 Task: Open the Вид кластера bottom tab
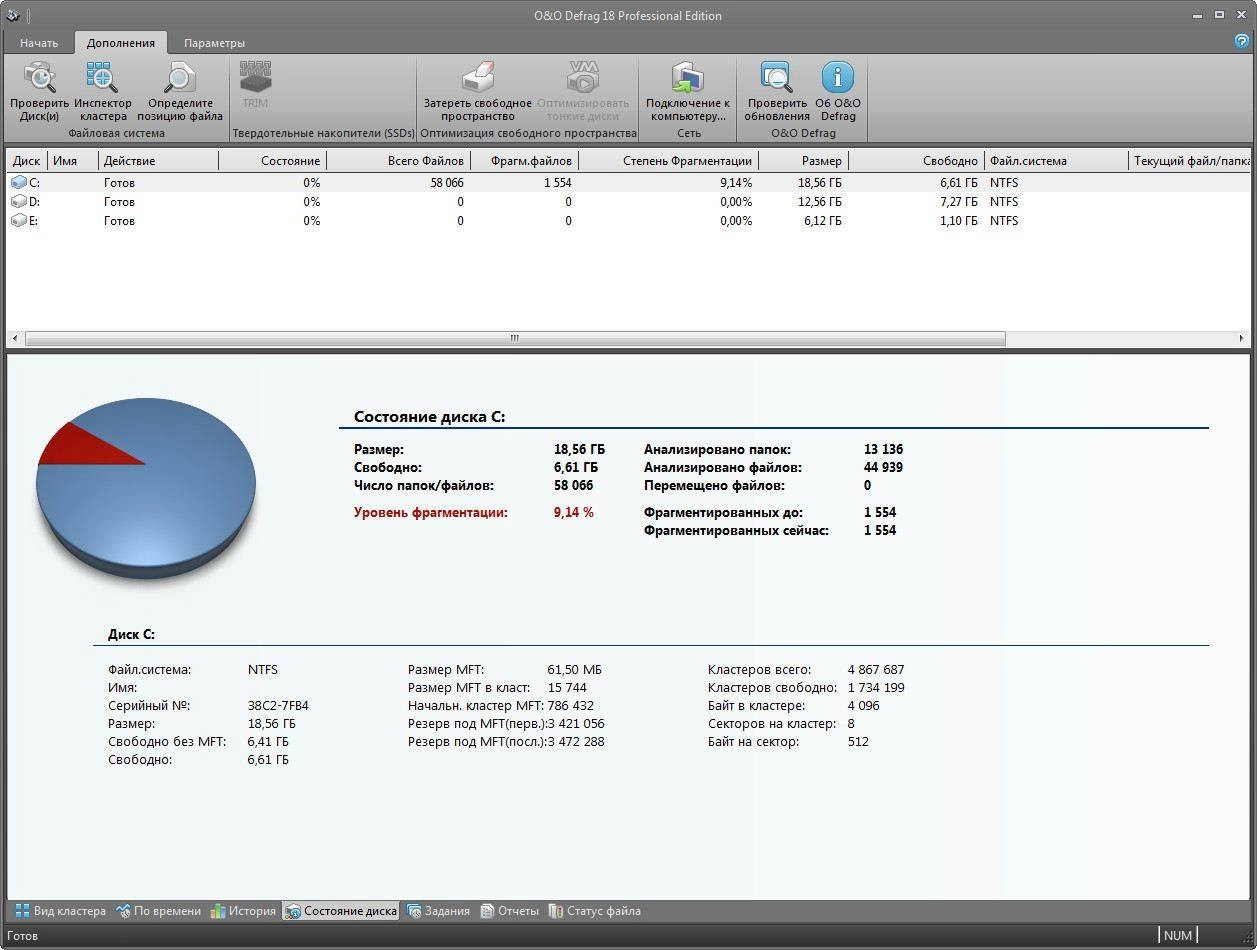click(60, 911)
